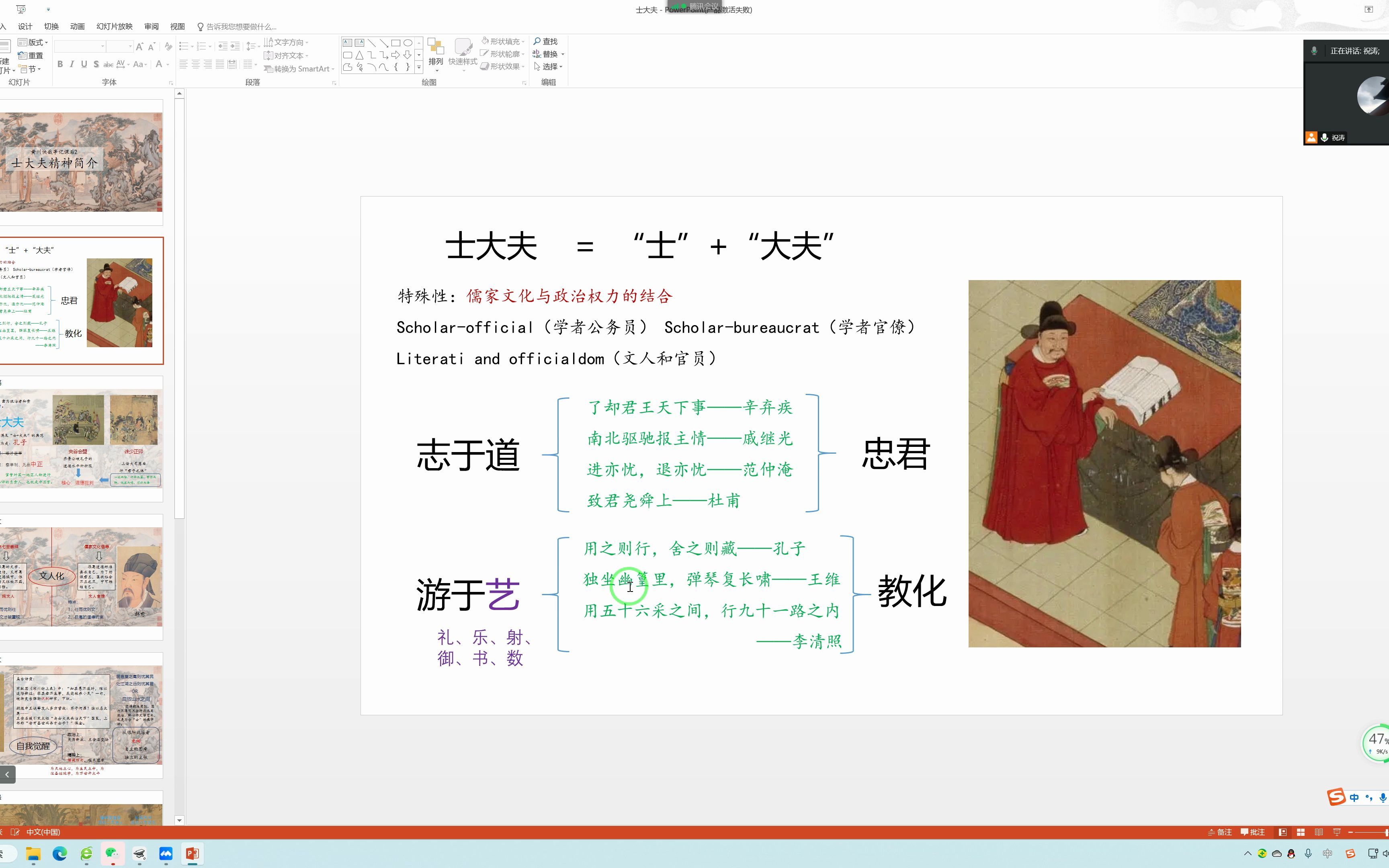Viewport: 1389px width, 868px height.
Task: Open the 对齐文本 align text dropdown
Action: (x=286, y=56)
